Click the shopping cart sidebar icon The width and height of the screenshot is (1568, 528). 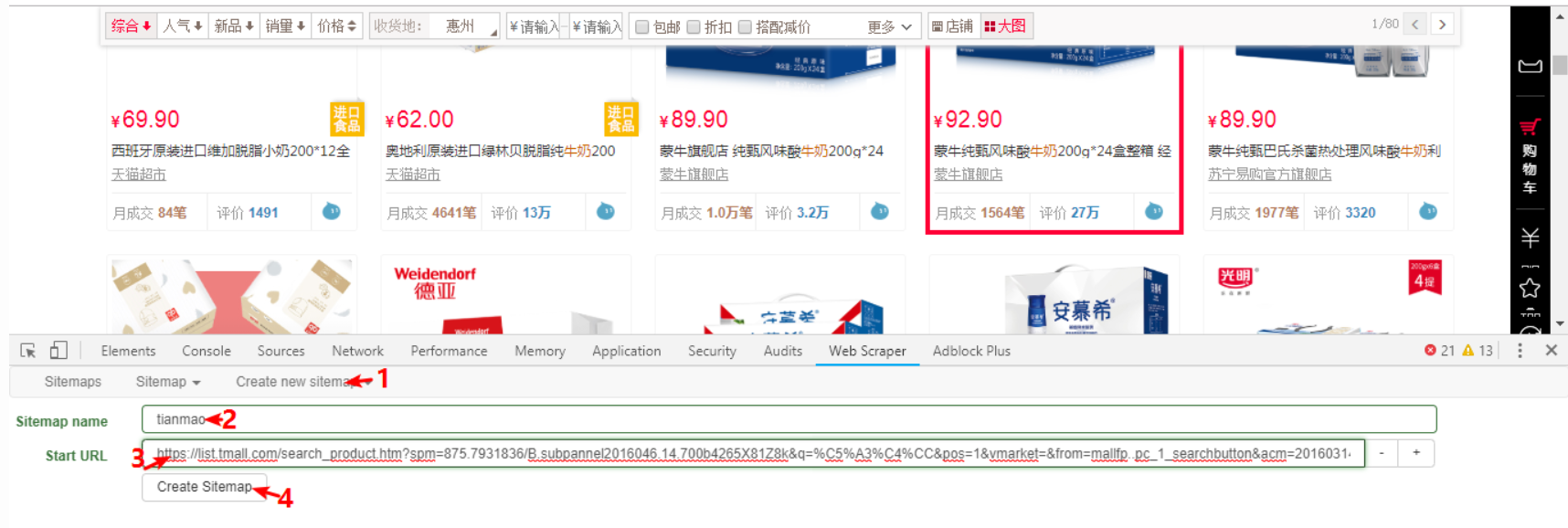coord(1530,128)
